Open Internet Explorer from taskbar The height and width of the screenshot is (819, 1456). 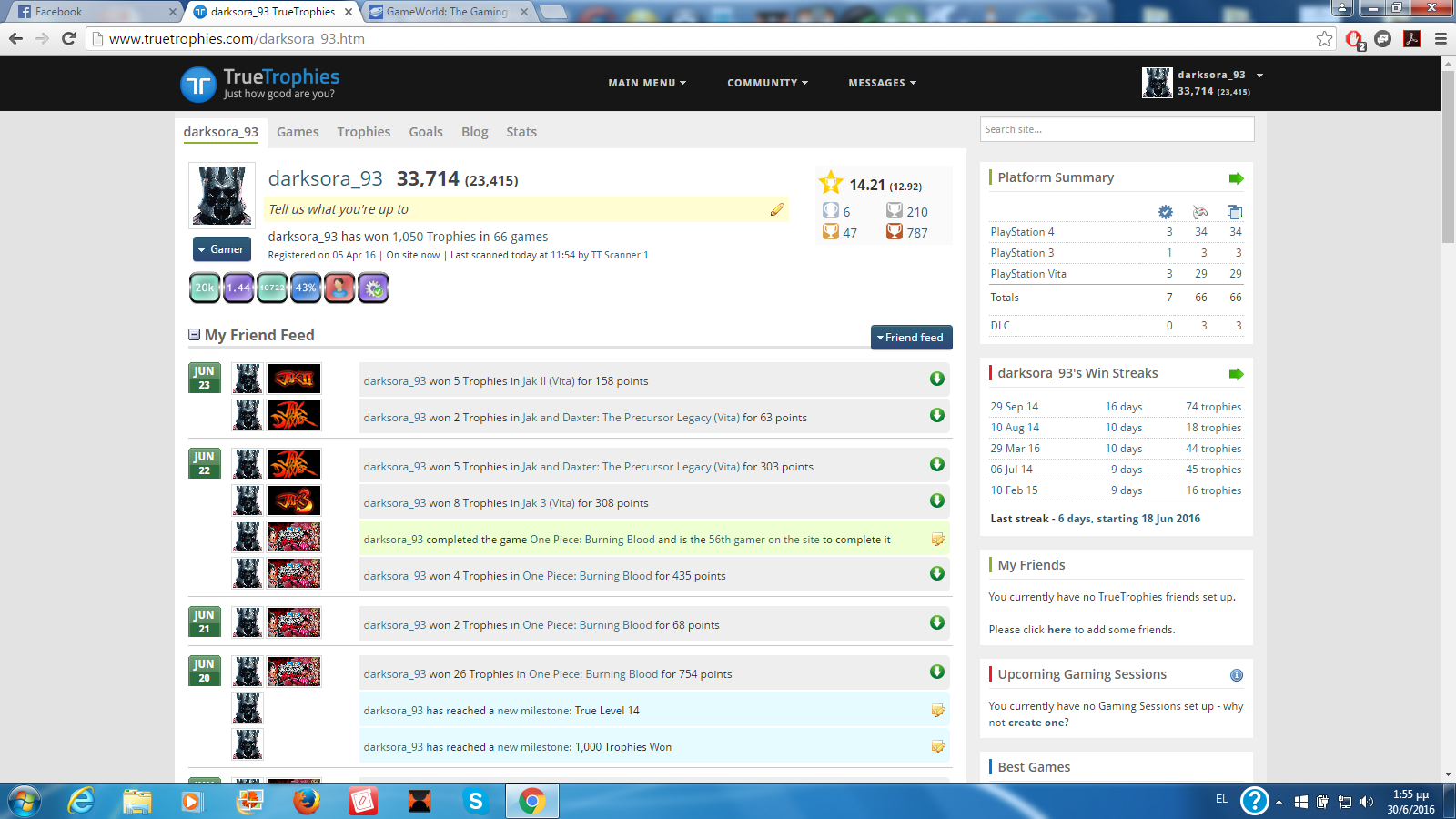(x=81, y=801)
